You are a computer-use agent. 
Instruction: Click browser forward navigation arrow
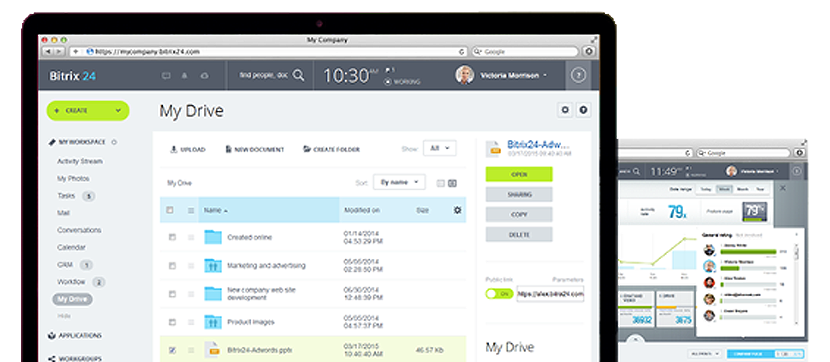click(59, 52)
